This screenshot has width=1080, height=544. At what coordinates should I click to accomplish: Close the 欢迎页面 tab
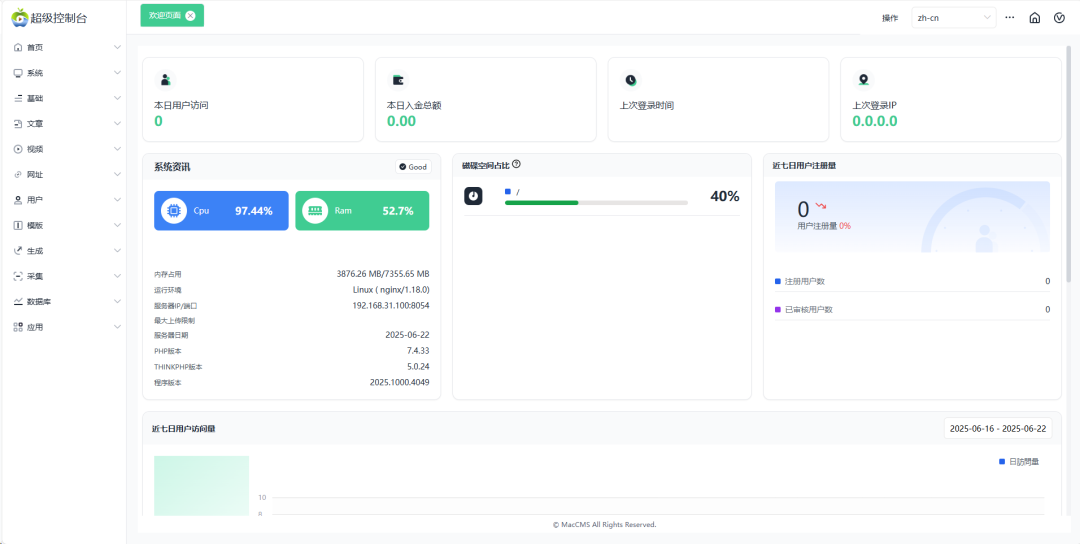(x=190, y=16)
